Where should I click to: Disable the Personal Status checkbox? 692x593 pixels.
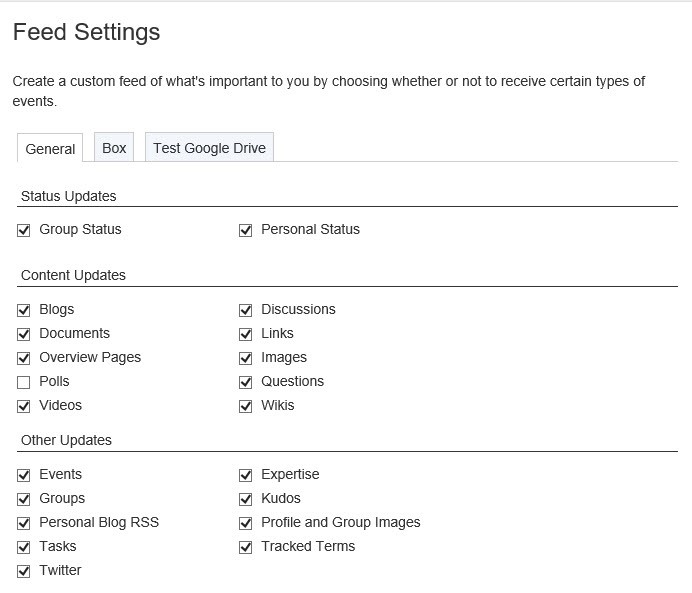tap(246, 230)
